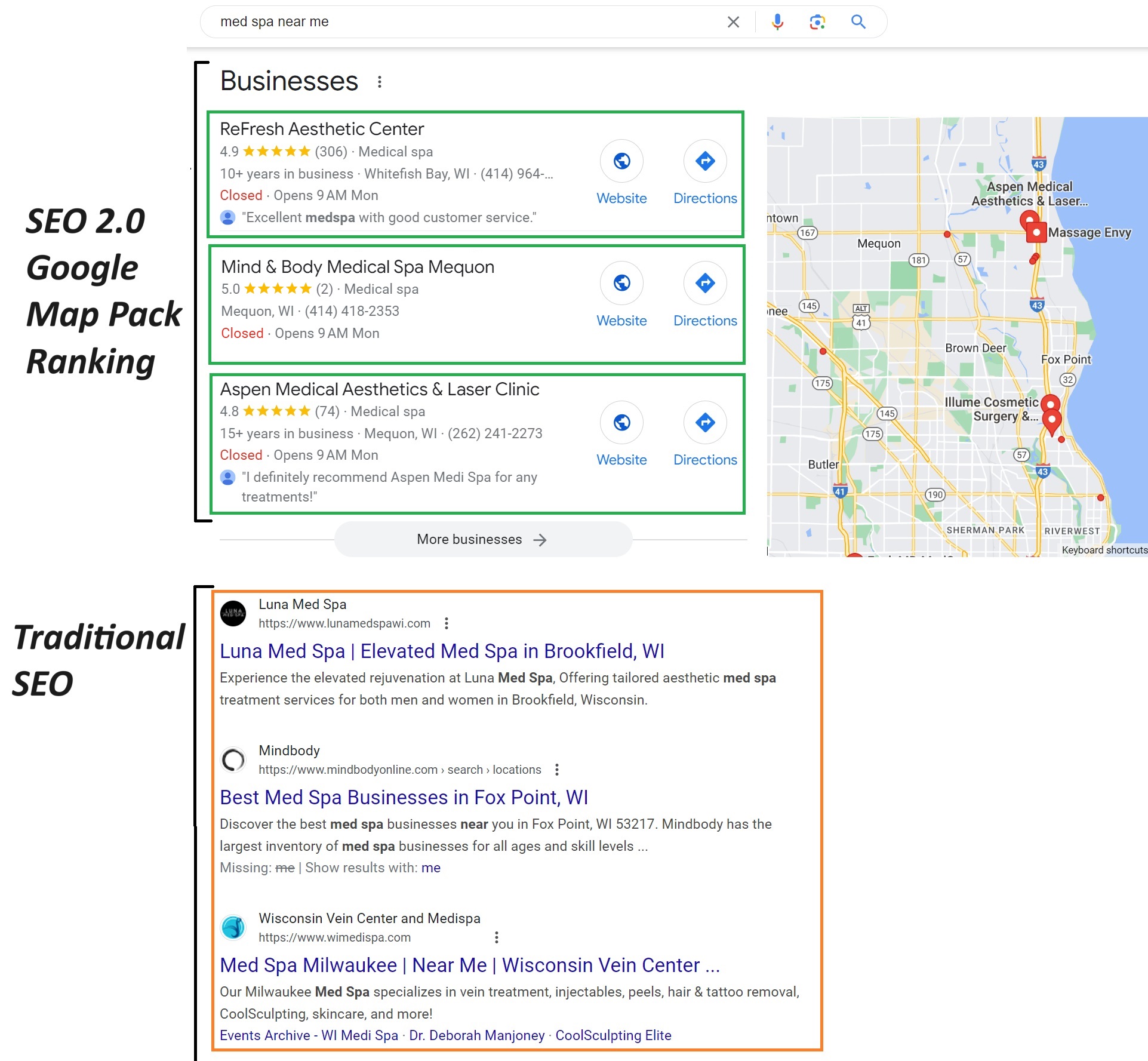The image size is (1148, 1061).
Task: Open Aspen Medical Aesthetics website icon
Action: point(621,423)
